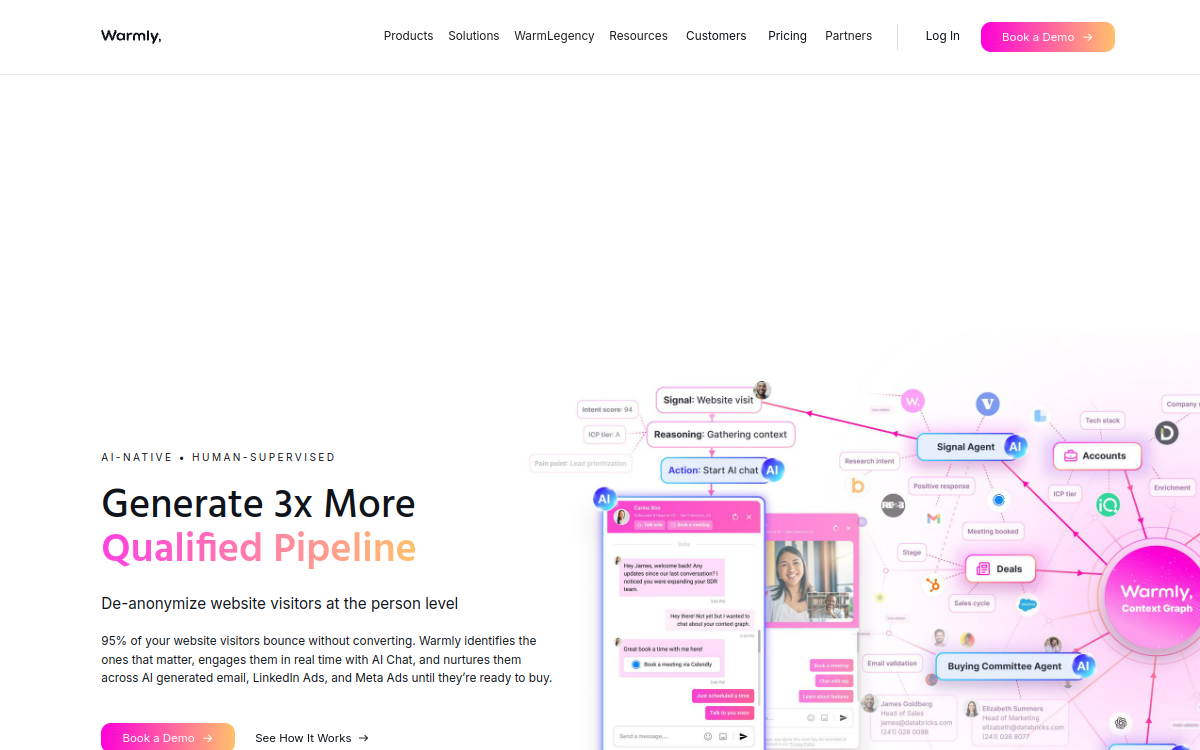Click the Warmly logo in the header
The image size is (1200, 750).
131,36
